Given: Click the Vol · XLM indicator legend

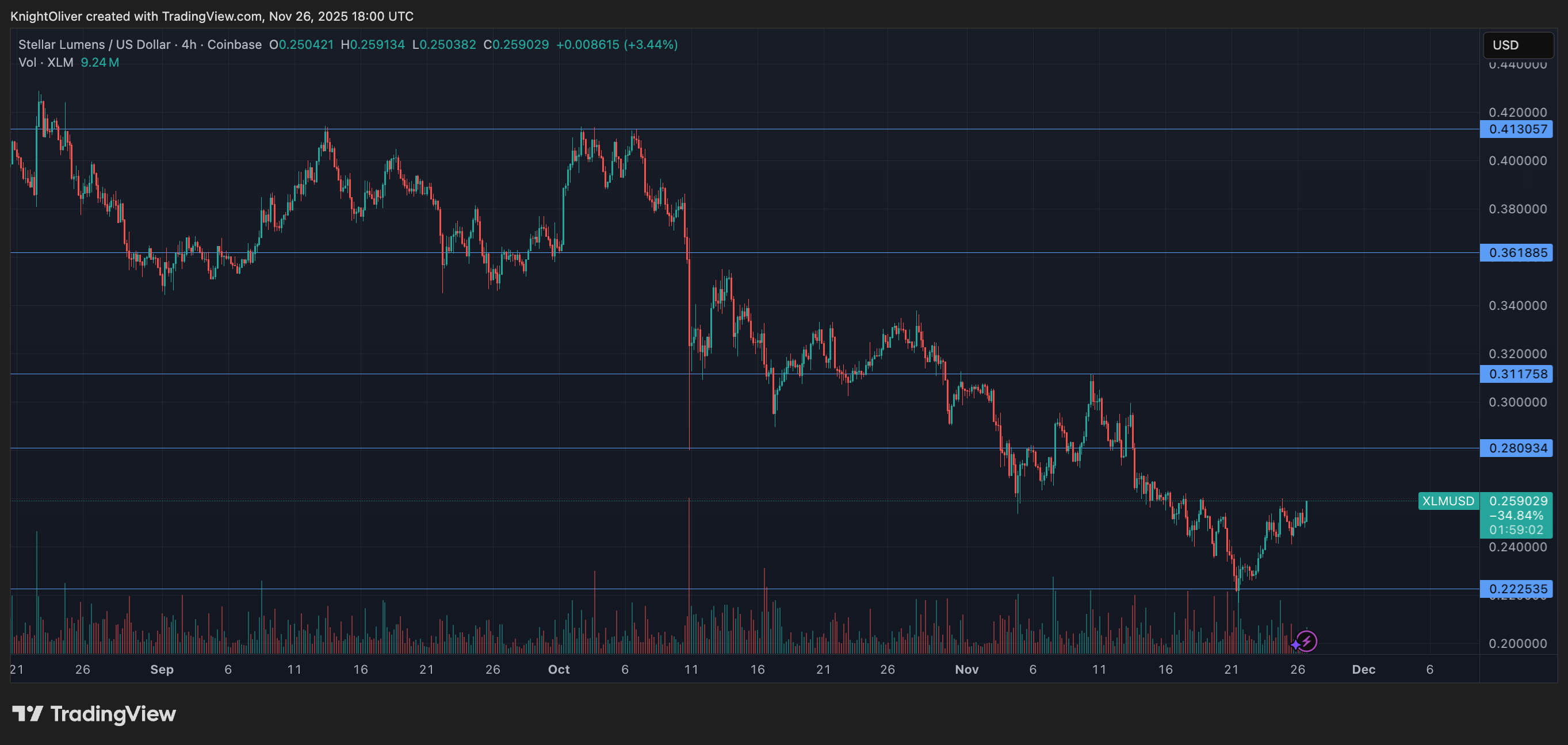Looking at the screenshot, I should click(x=45, y=63).
